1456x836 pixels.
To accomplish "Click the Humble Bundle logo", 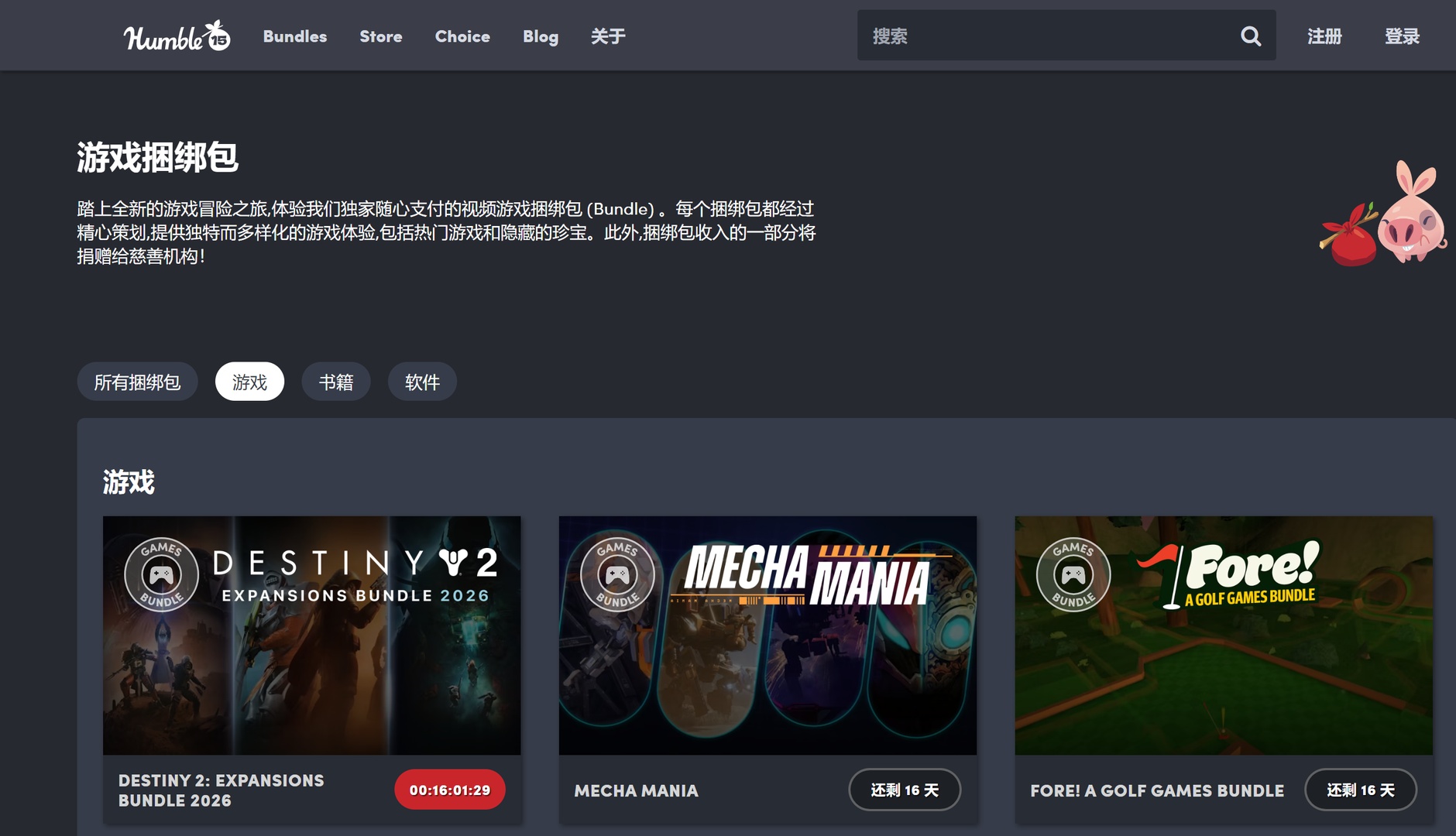I will point(177,36).
